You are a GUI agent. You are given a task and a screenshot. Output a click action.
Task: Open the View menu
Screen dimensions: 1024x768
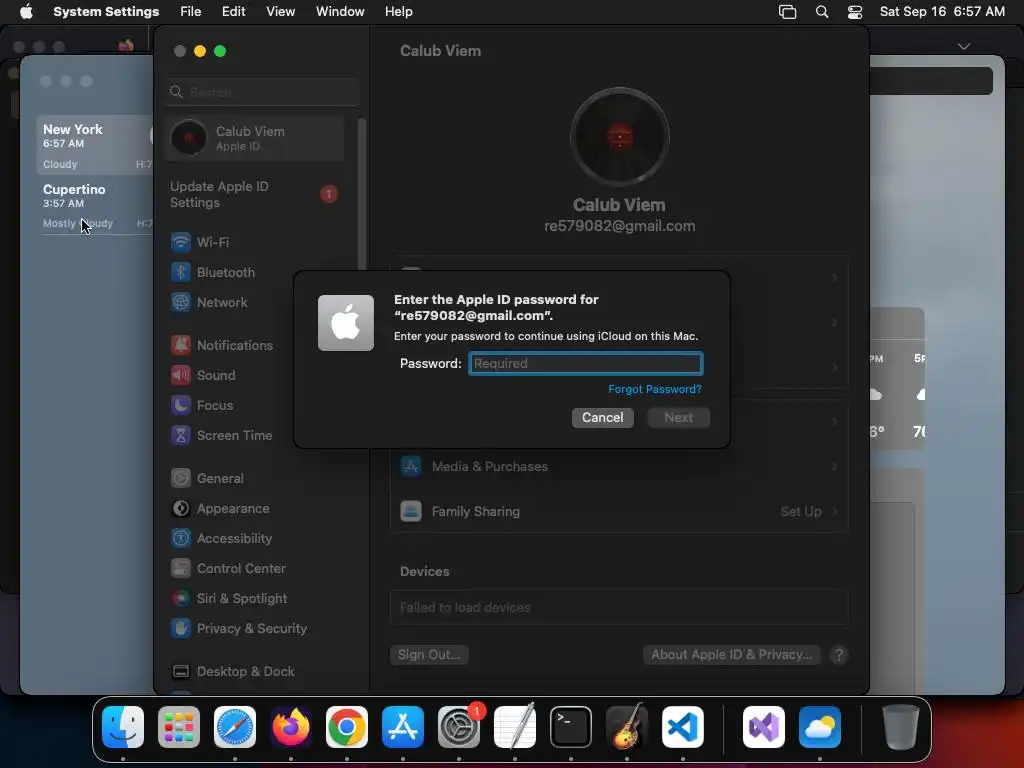280,12
